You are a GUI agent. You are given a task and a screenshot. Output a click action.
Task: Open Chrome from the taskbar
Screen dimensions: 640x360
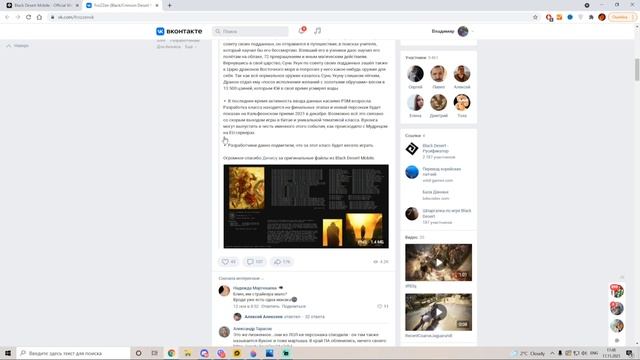pos(171,353)
